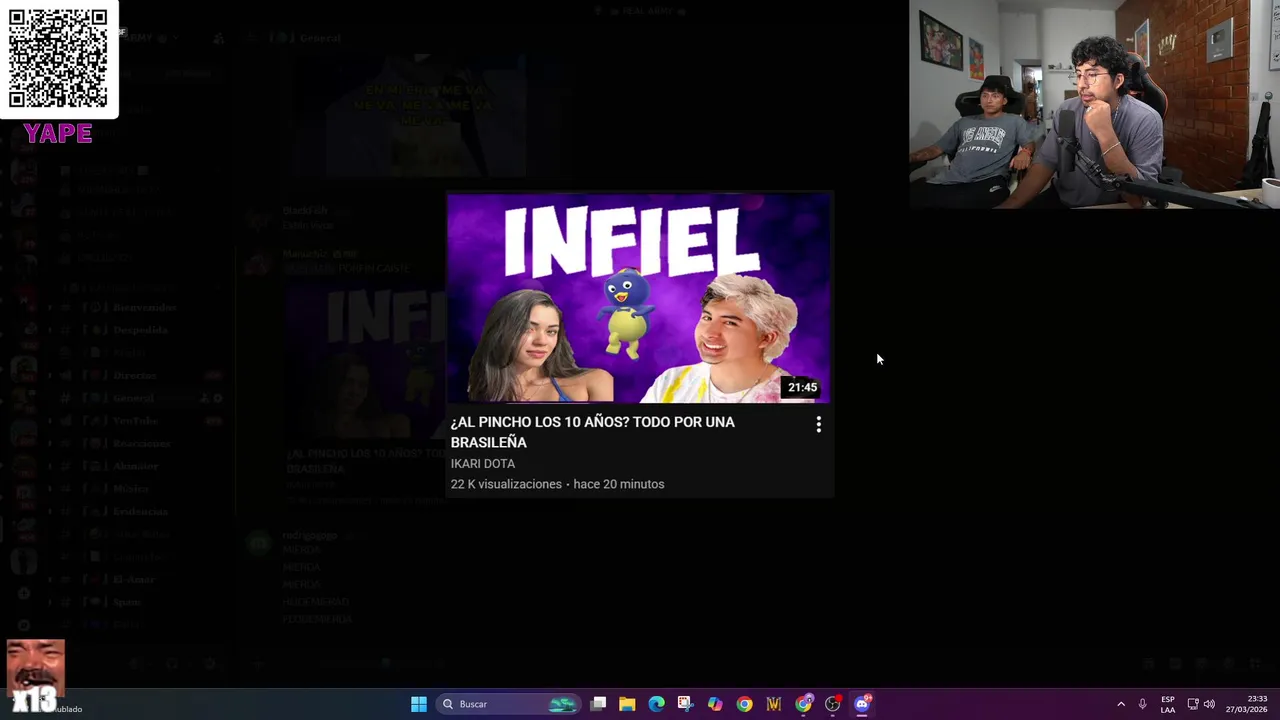Viewport: 1280px width, 720px height.
Task: Click the '22 K visualizaciones' text
Action: 506,484
